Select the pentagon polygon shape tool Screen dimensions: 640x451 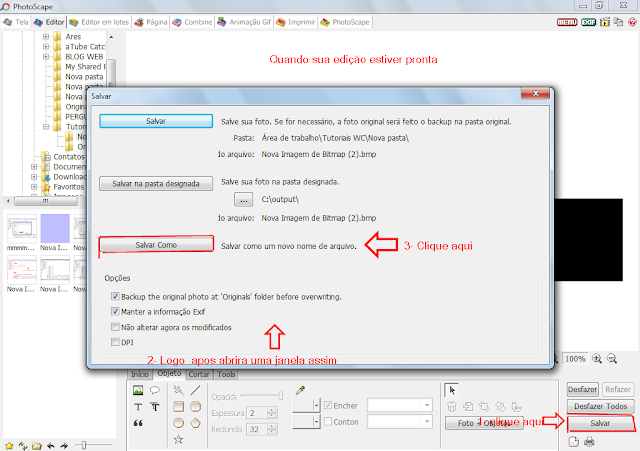tap(196, 423)
